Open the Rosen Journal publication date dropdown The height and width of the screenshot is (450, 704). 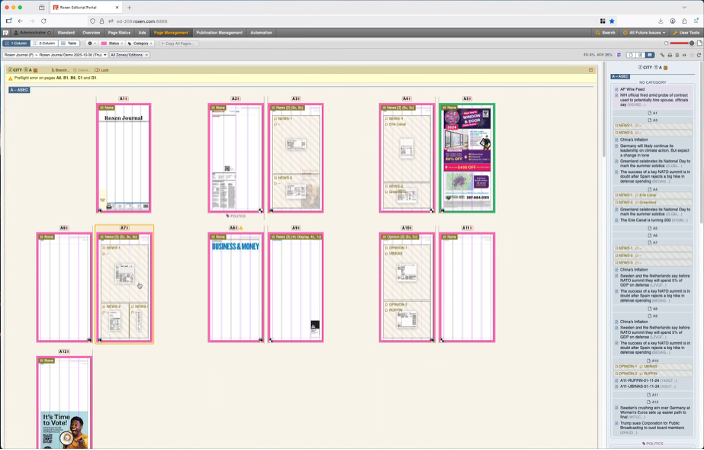tap(55, 55)
